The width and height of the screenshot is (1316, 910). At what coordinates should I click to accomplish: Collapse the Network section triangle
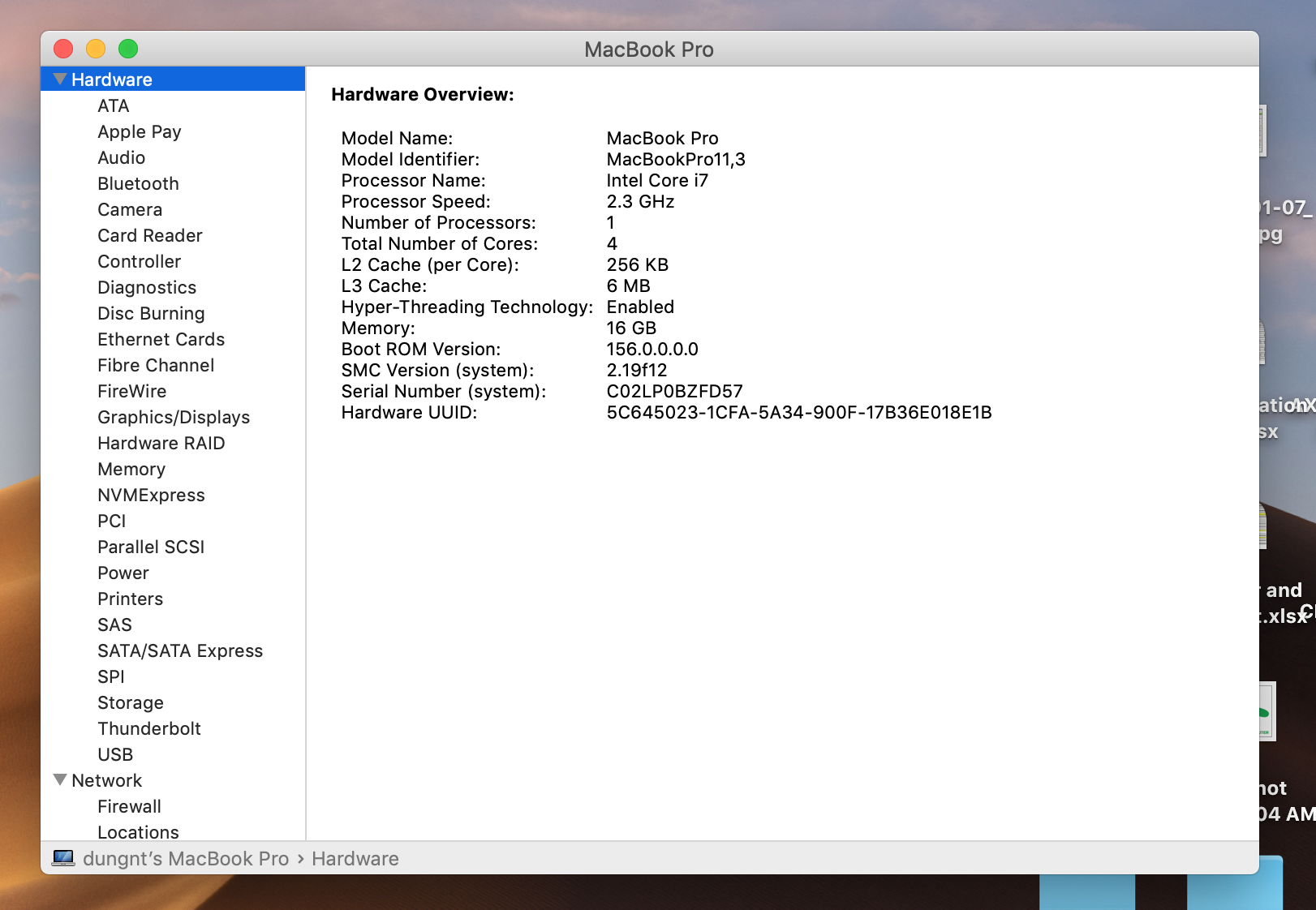59,780
